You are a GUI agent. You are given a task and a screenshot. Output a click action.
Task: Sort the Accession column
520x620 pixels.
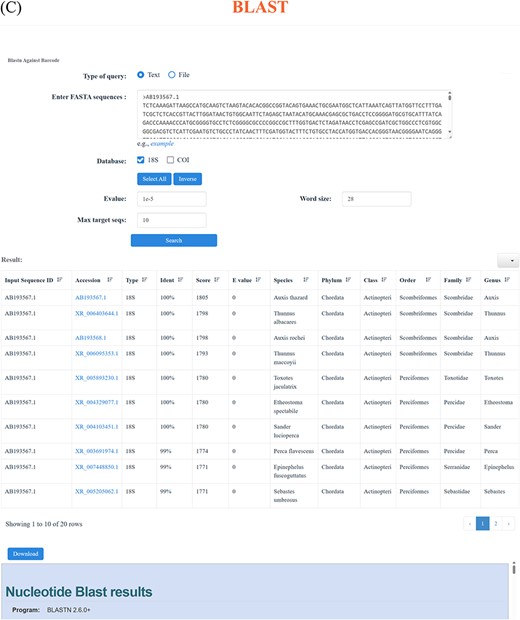[110, 280]
